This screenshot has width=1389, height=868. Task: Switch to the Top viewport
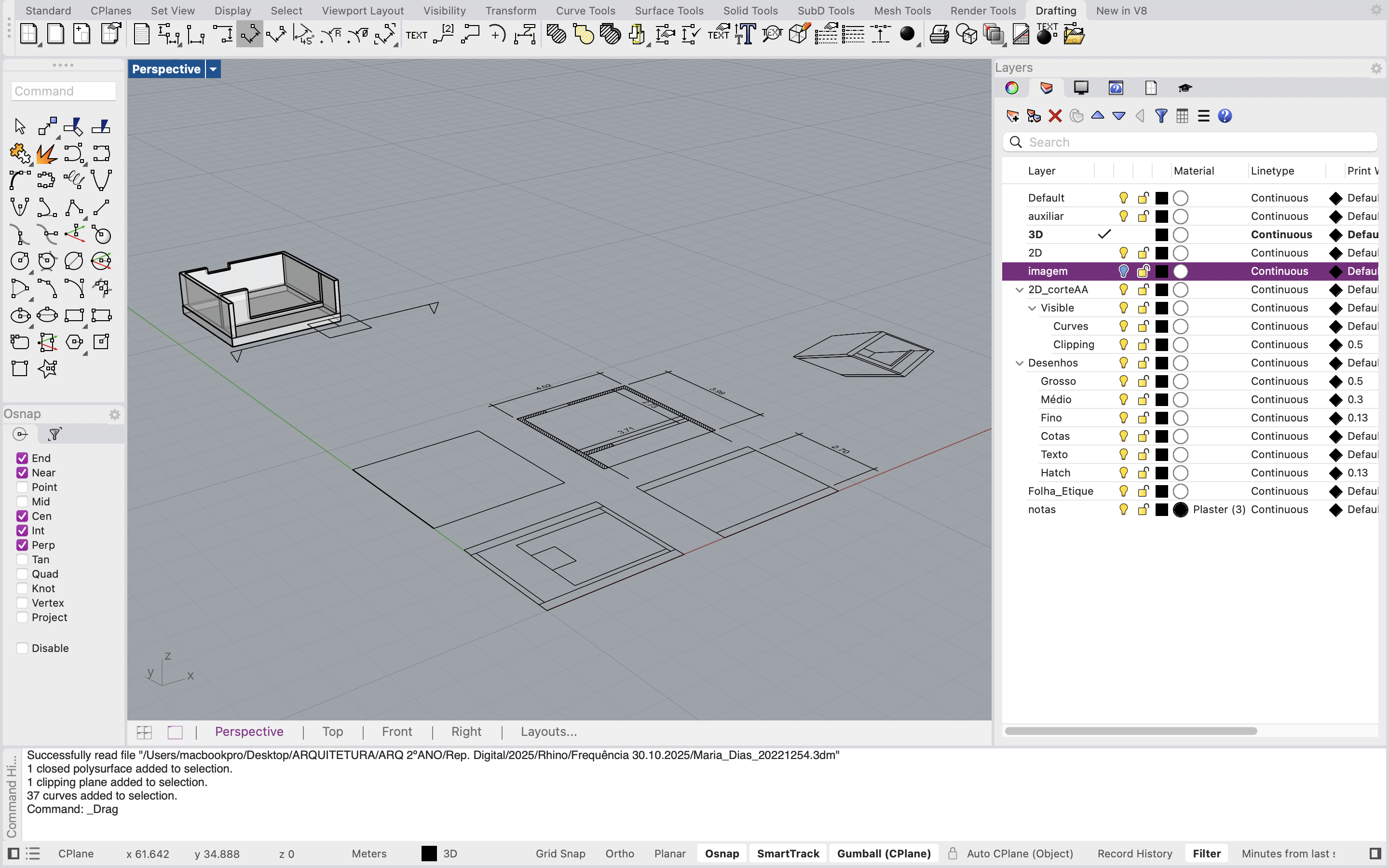333,732
